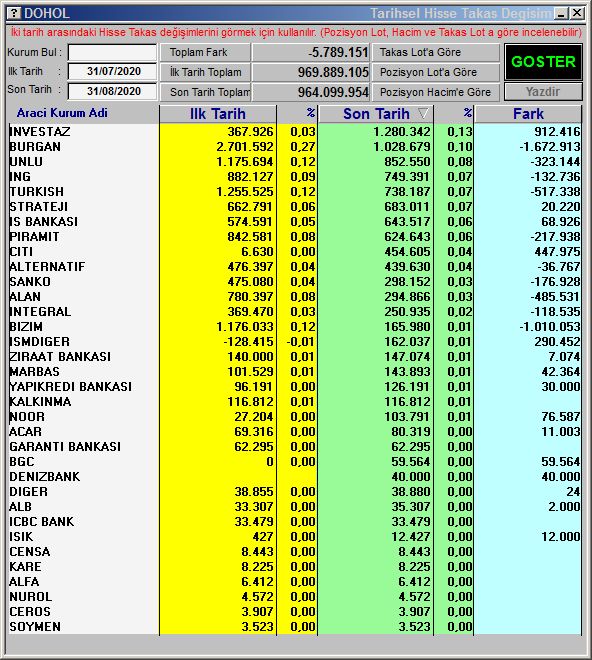Sort by Son Tarih column header
This screenshot has height=660, width=592.
pos(376,114)
